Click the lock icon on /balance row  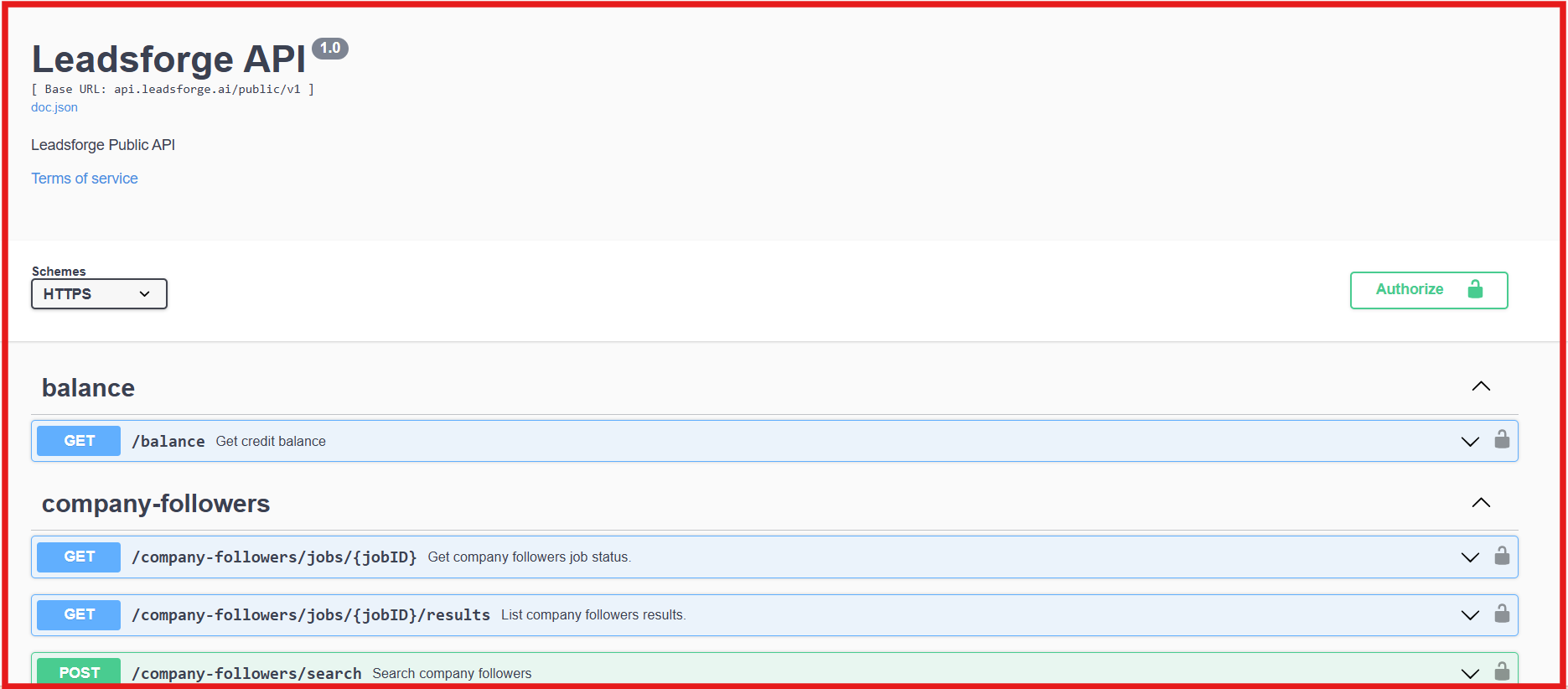(1502, 439)
